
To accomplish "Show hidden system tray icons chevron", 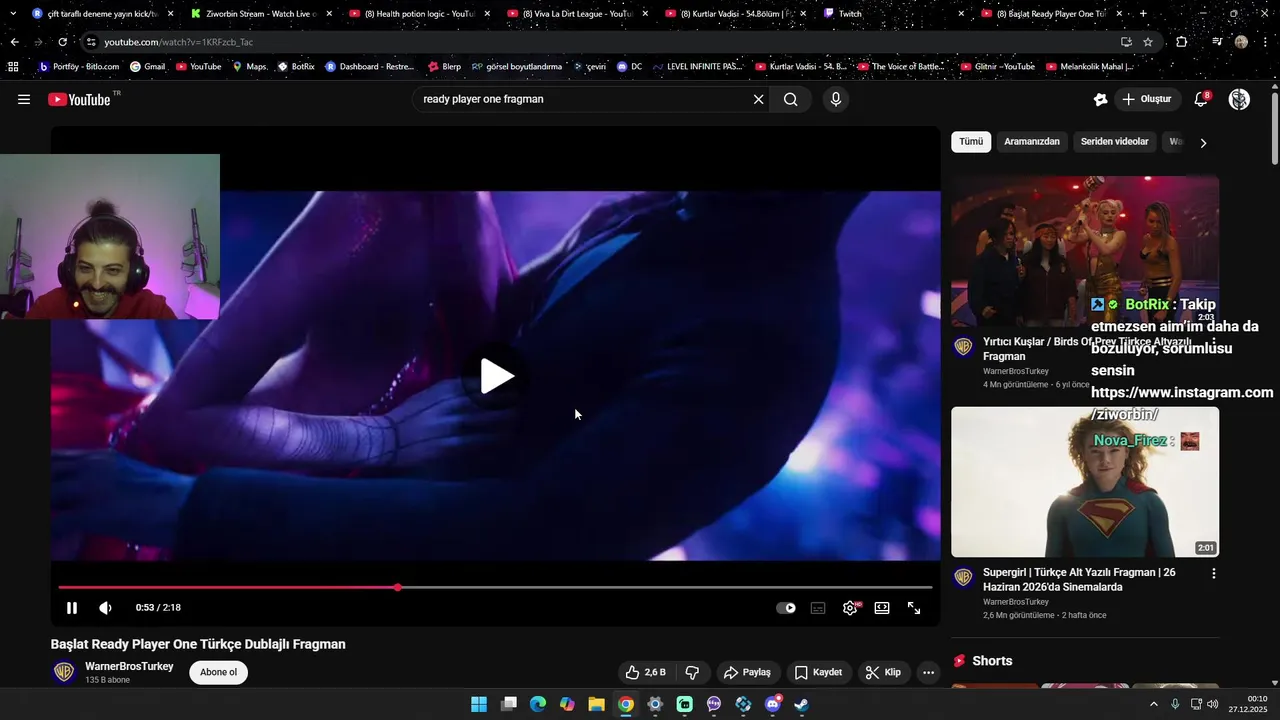I will click(1153, 704).
